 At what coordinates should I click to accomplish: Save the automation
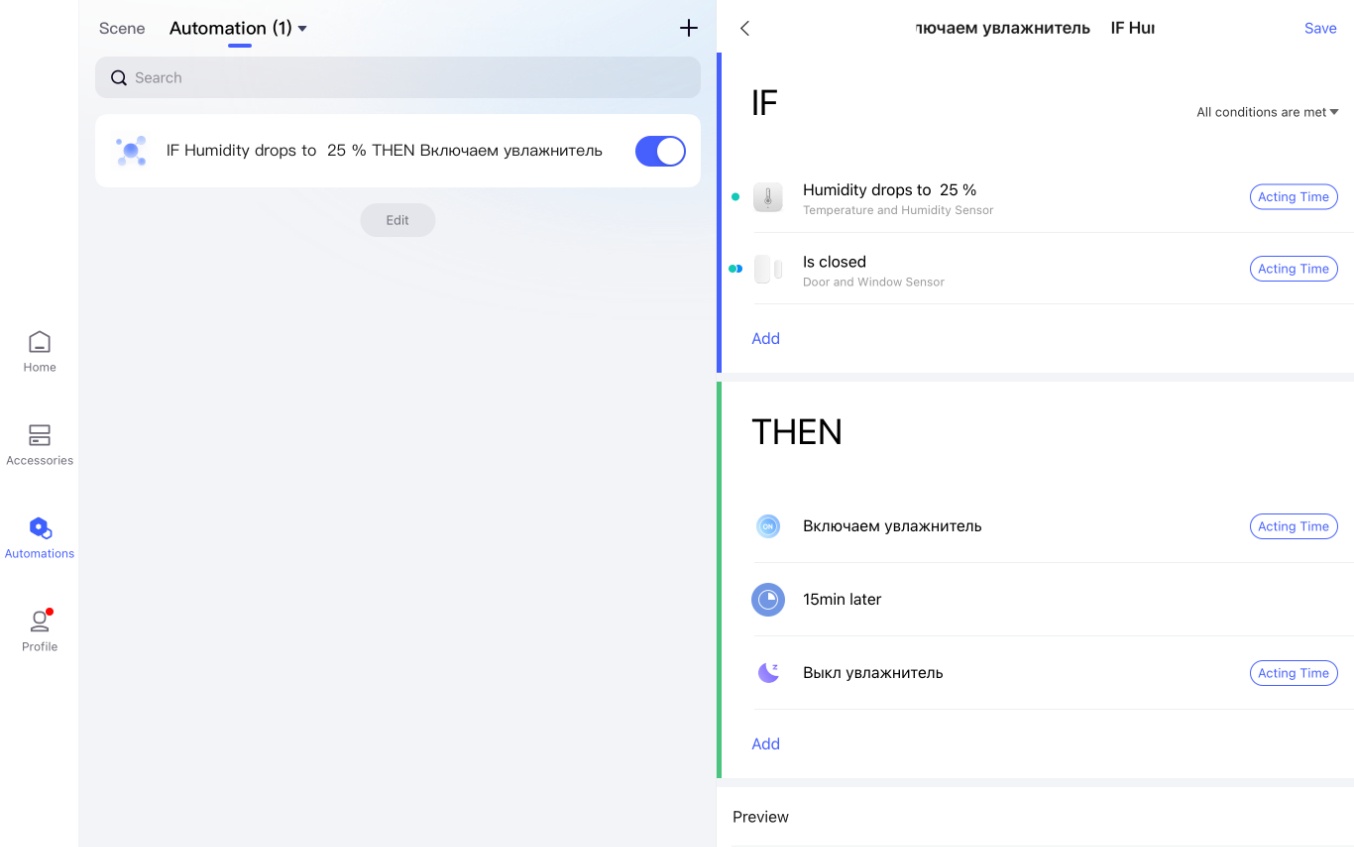coord(1320,28)
